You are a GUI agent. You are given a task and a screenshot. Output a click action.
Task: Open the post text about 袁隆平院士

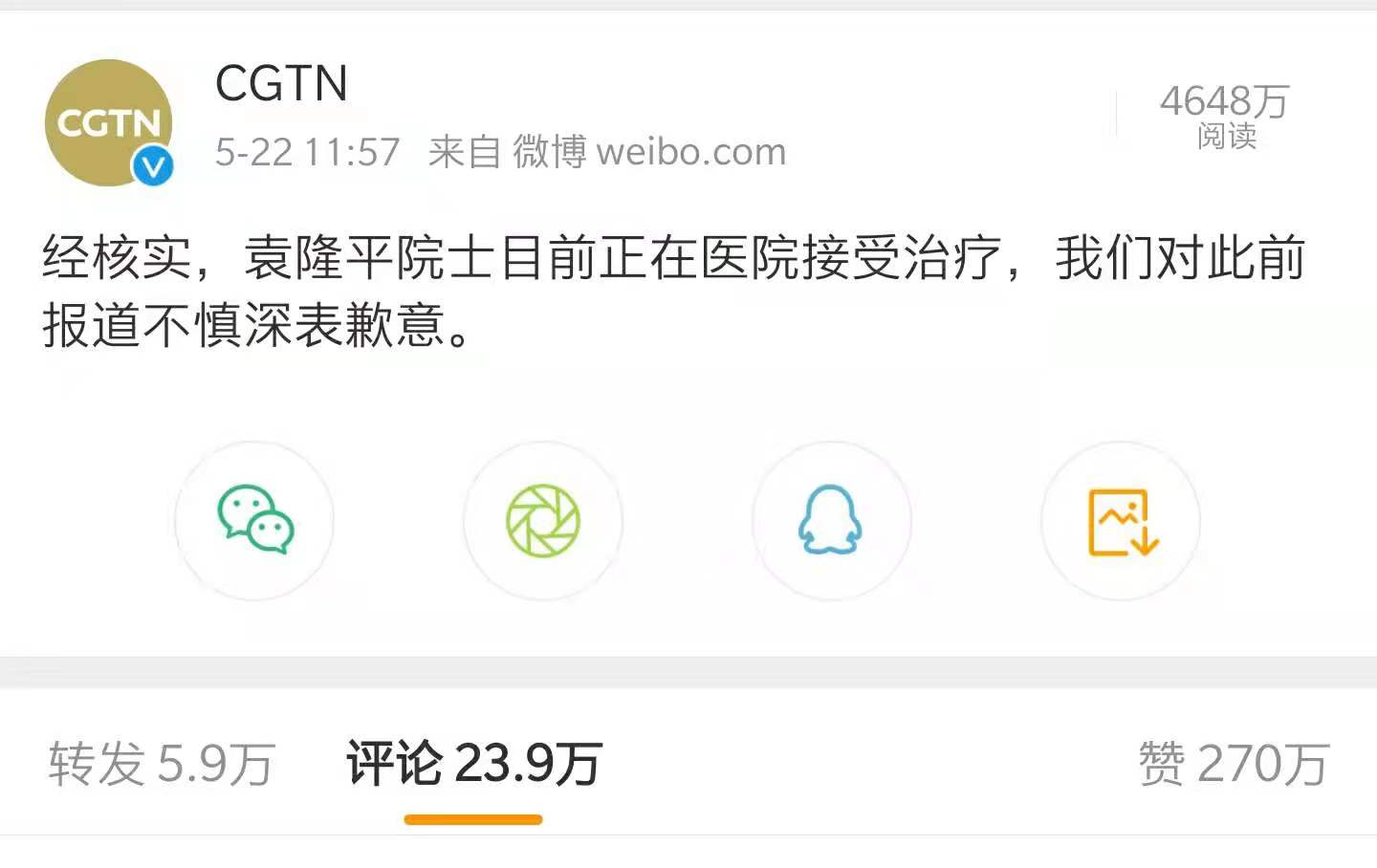[x=673, y=292]
